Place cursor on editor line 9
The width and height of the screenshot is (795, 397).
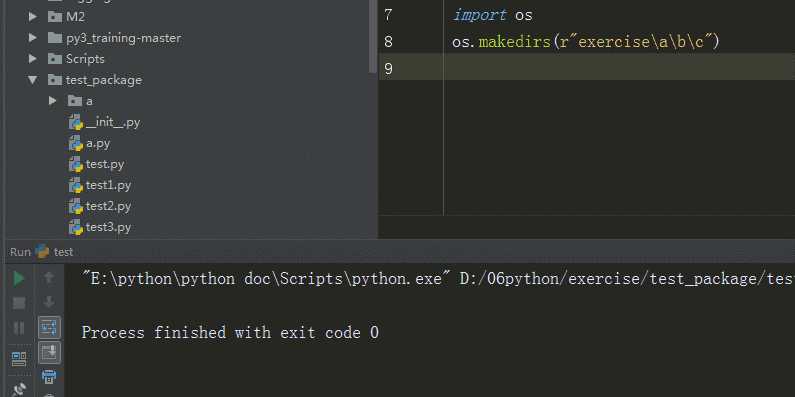tap(619, 66)
